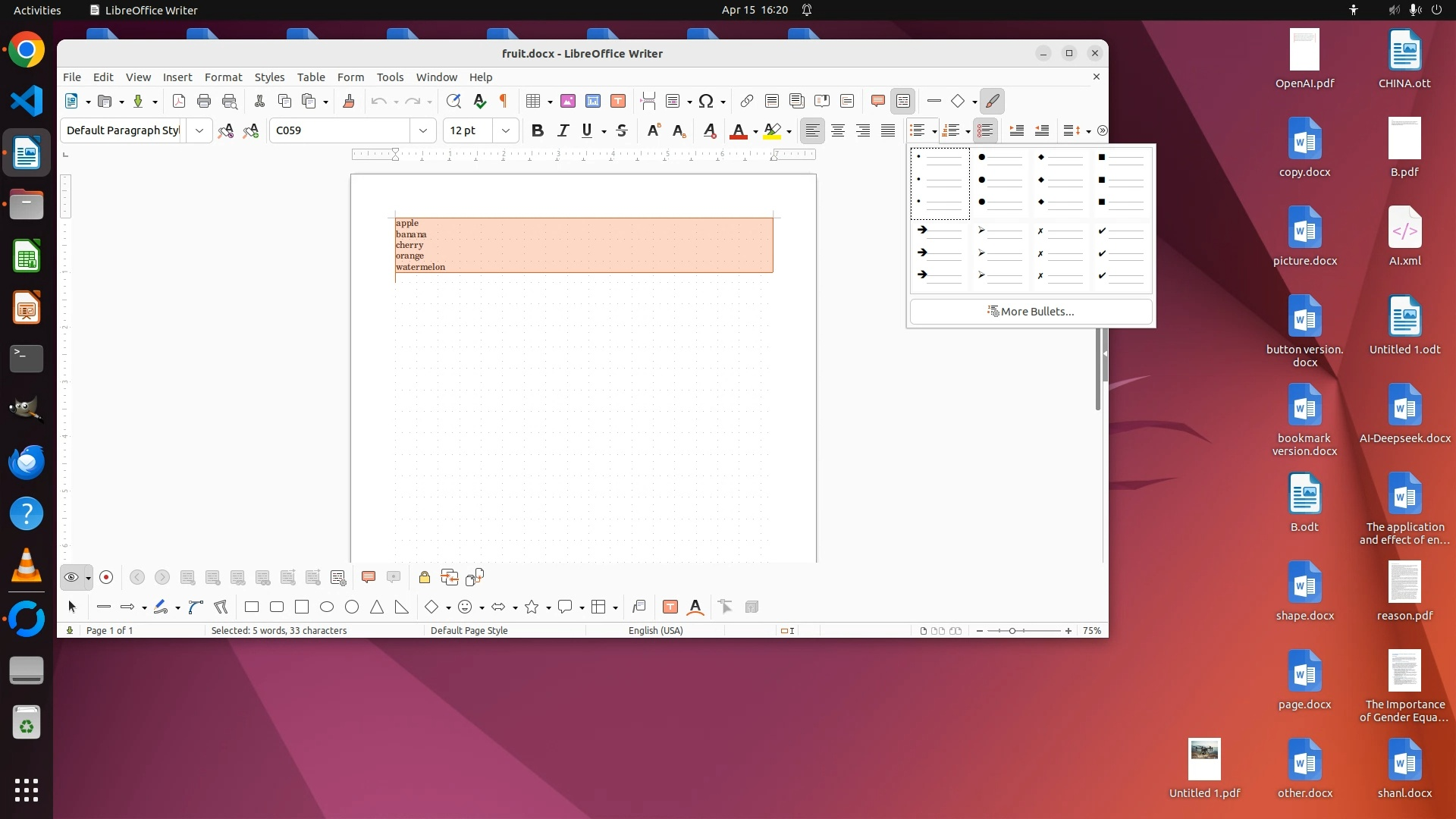Open the Format menu
The image size is (1456, 819).
(223, 77)
